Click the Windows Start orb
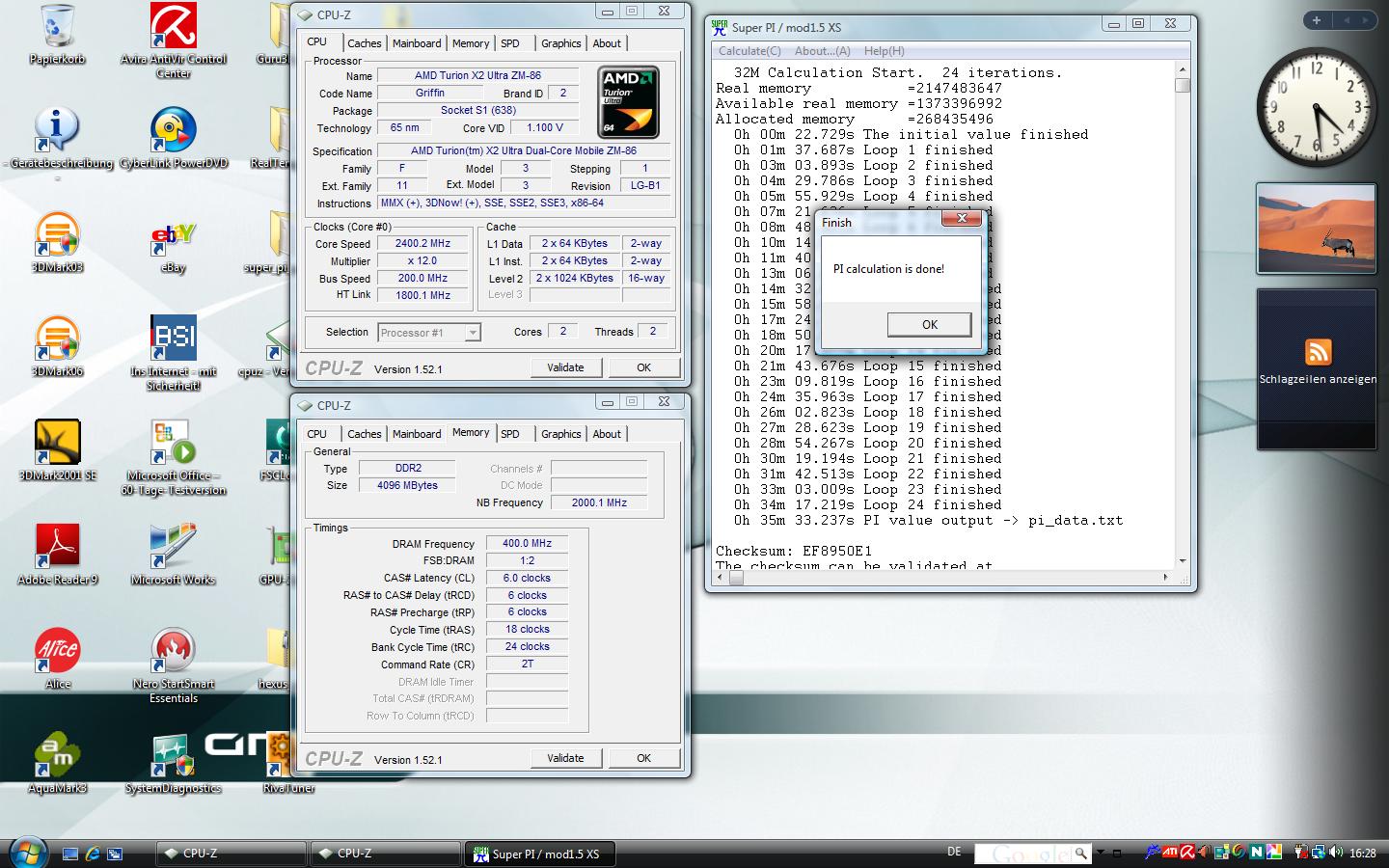Viewport: 1389px width, 868px height. [28, 853]
